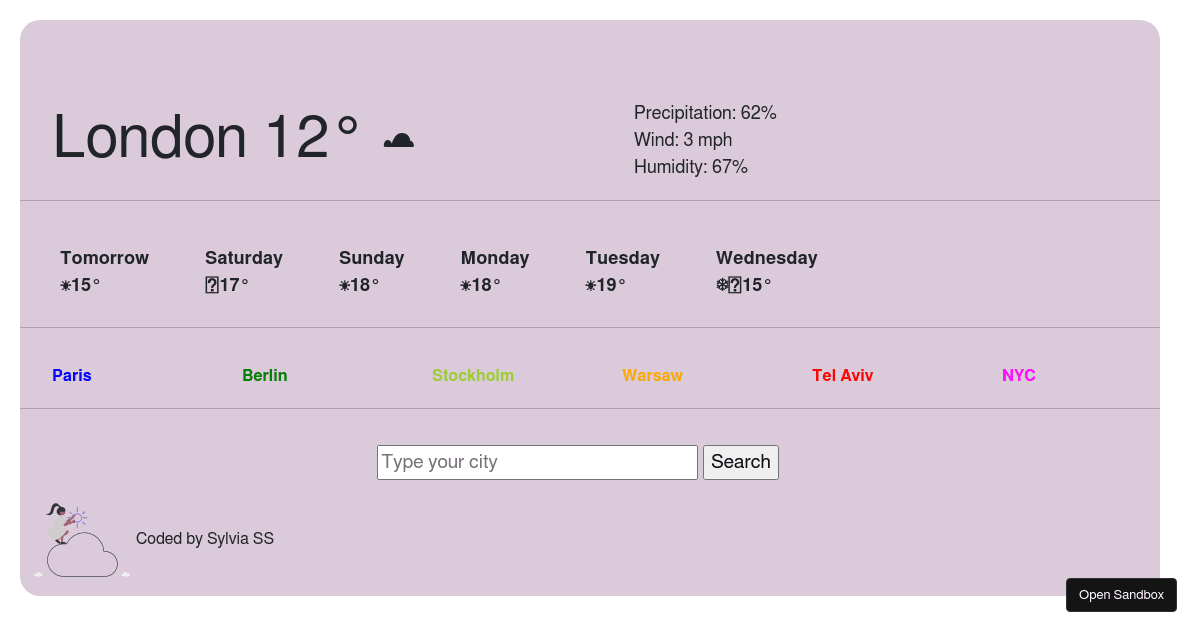1200x630 pixels.
Task: Click the sun icon under Tomorrow
Action: (65, 286)
